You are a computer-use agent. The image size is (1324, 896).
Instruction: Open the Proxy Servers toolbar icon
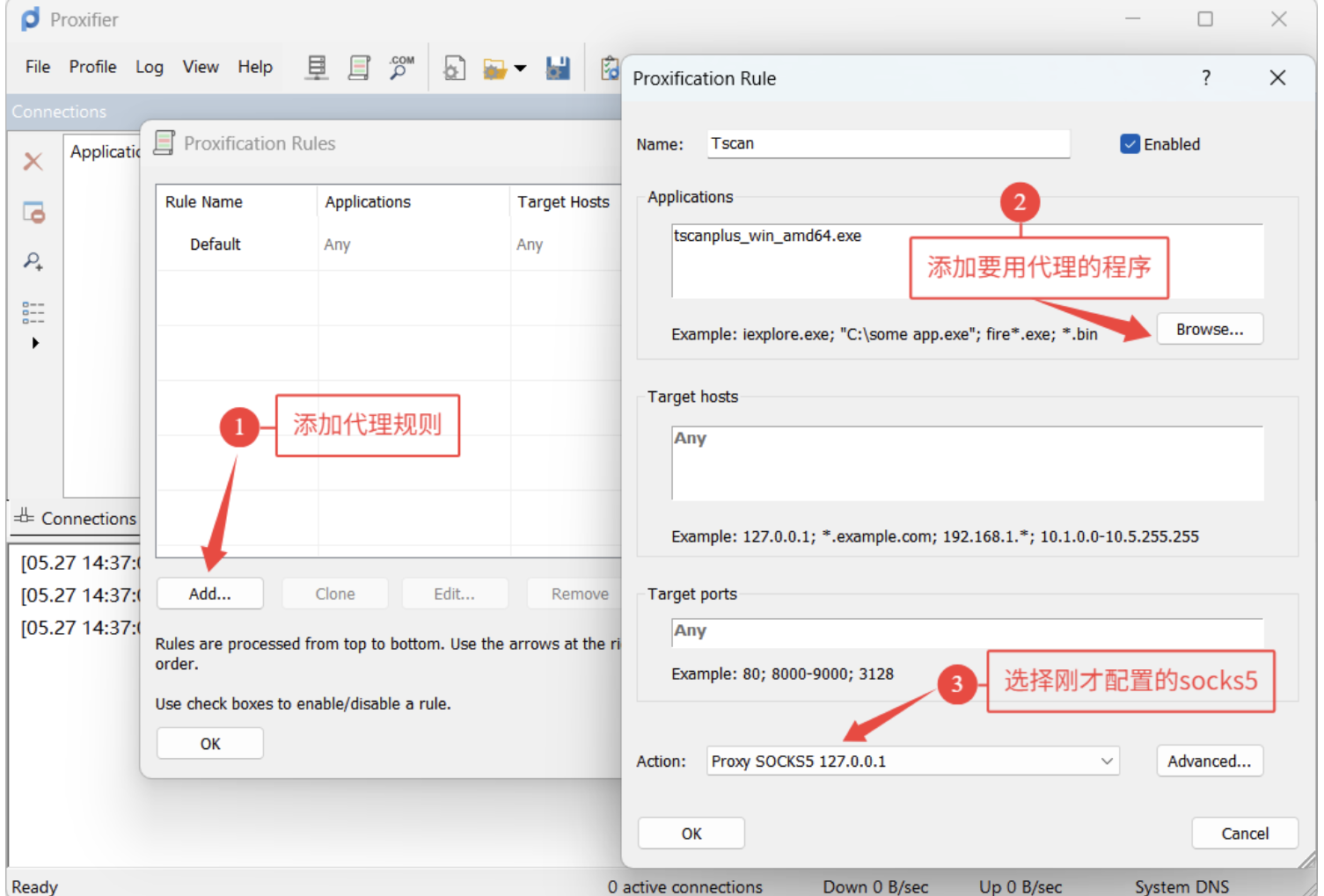(x=317, y=68)
